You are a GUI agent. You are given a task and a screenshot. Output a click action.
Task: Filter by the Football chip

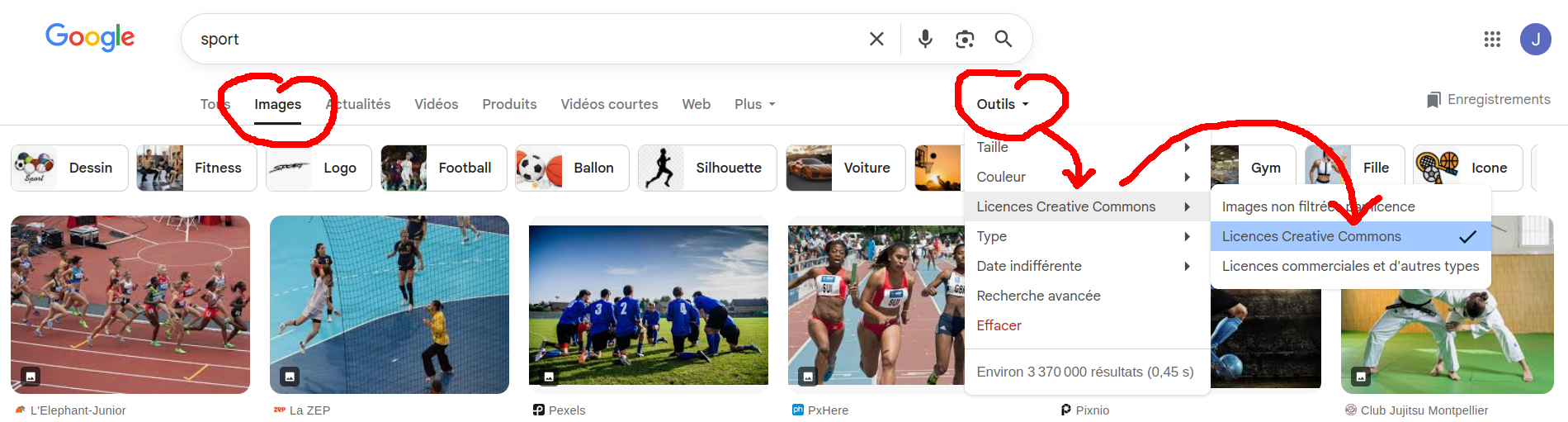tap(443, 168)
